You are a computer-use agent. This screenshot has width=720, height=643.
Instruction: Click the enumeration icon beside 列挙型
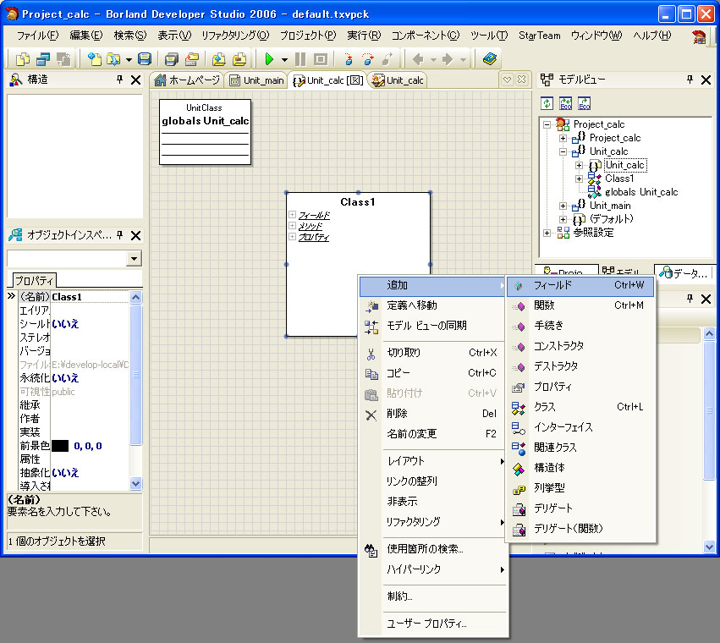pyautogui.click(x=518, y=490)
